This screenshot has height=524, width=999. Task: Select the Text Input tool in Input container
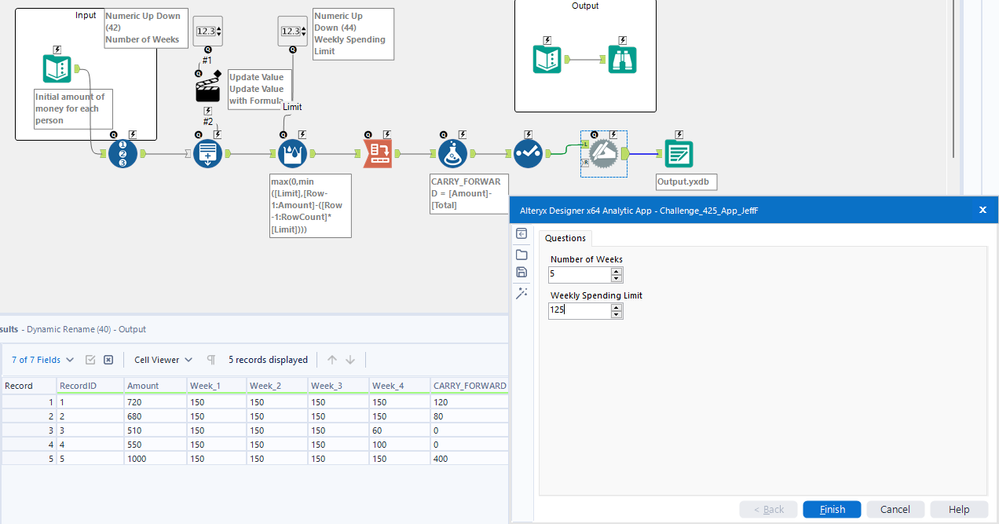(x=57, y=68)
